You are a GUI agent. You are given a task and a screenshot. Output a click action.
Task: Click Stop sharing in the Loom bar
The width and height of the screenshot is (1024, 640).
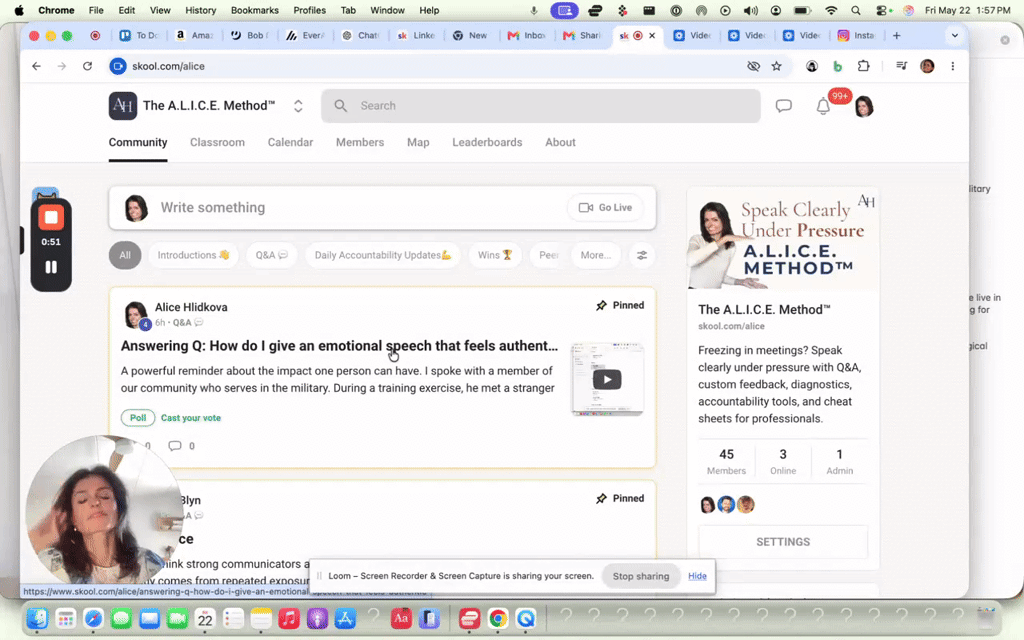641,576
